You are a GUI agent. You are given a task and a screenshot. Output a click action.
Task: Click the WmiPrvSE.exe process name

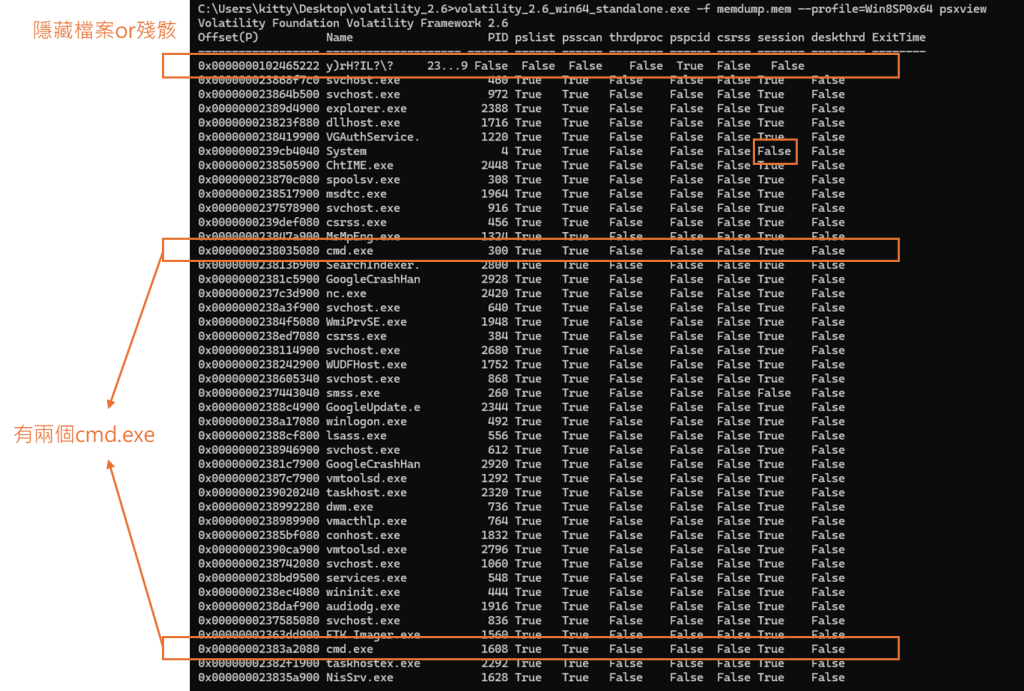click(x=366, y=322)
